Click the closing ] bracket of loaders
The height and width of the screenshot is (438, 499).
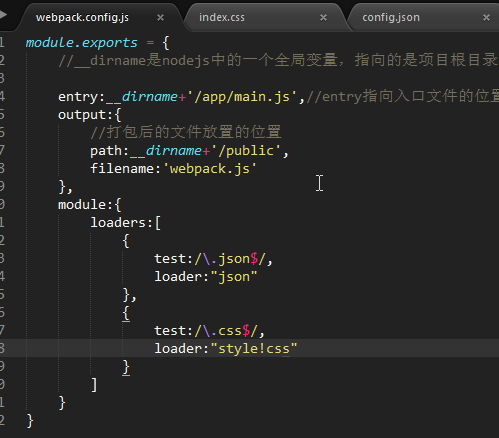pos(94,385)
